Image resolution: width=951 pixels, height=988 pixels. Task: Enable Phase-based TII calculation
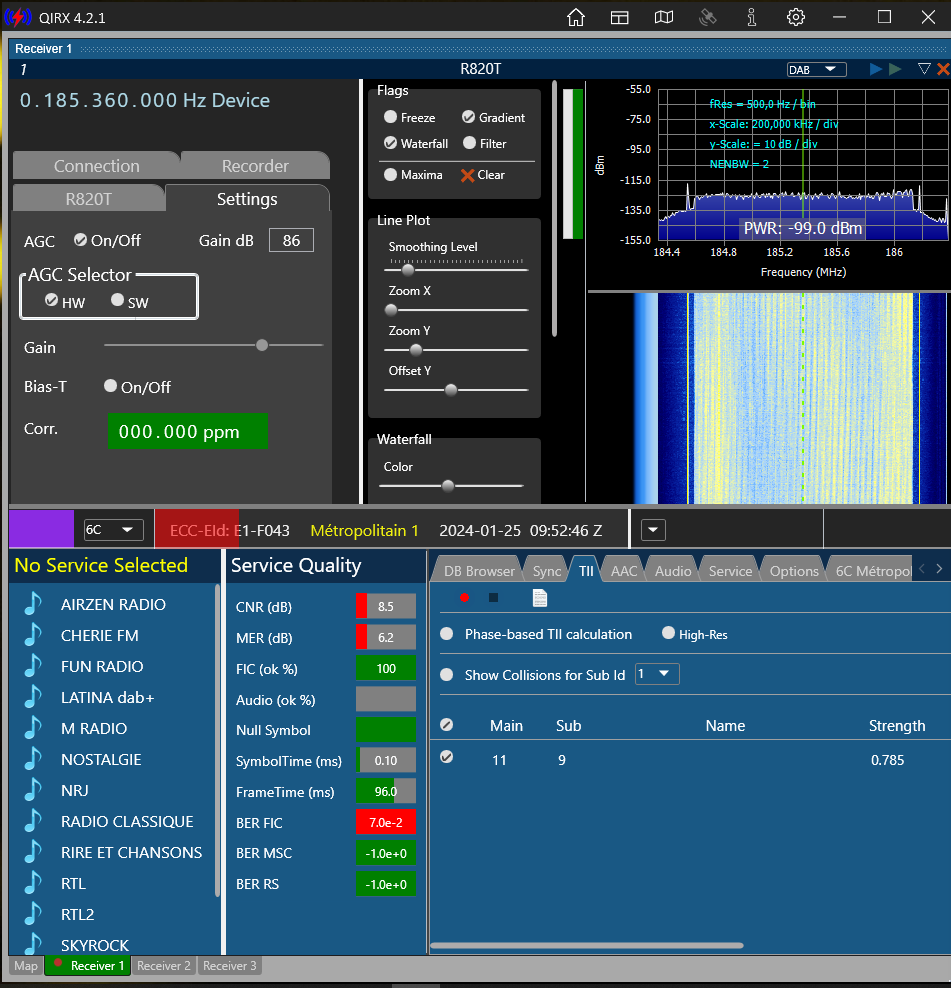(x=446, y=634)
